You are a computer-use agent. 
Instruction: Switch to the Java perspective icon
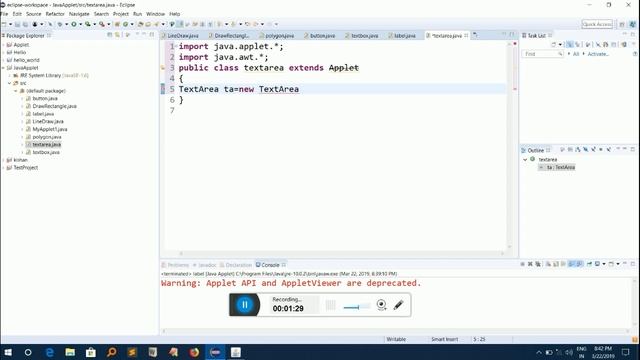coord(632,24)
